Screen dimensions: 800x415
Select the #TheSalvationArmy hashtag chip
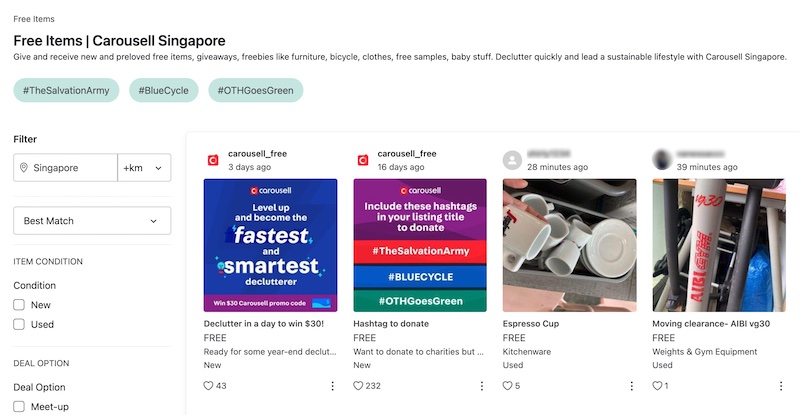[67, 91]
